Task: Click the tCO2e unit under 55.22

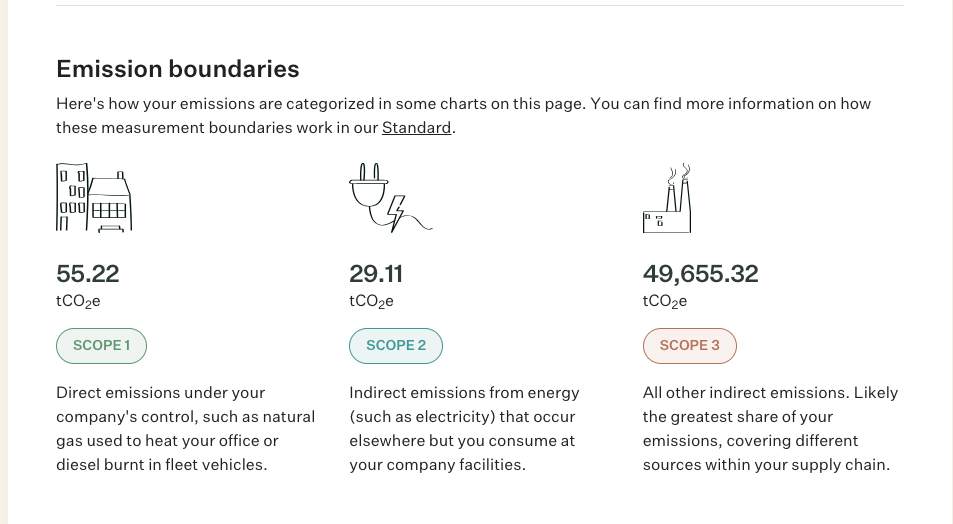Action: [x=78, y=302]
